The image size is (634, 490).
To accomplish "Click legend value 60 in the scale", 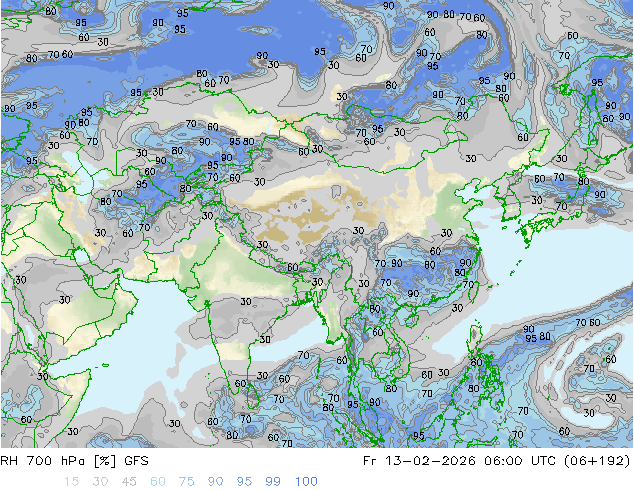I will [x=158, y=482].
